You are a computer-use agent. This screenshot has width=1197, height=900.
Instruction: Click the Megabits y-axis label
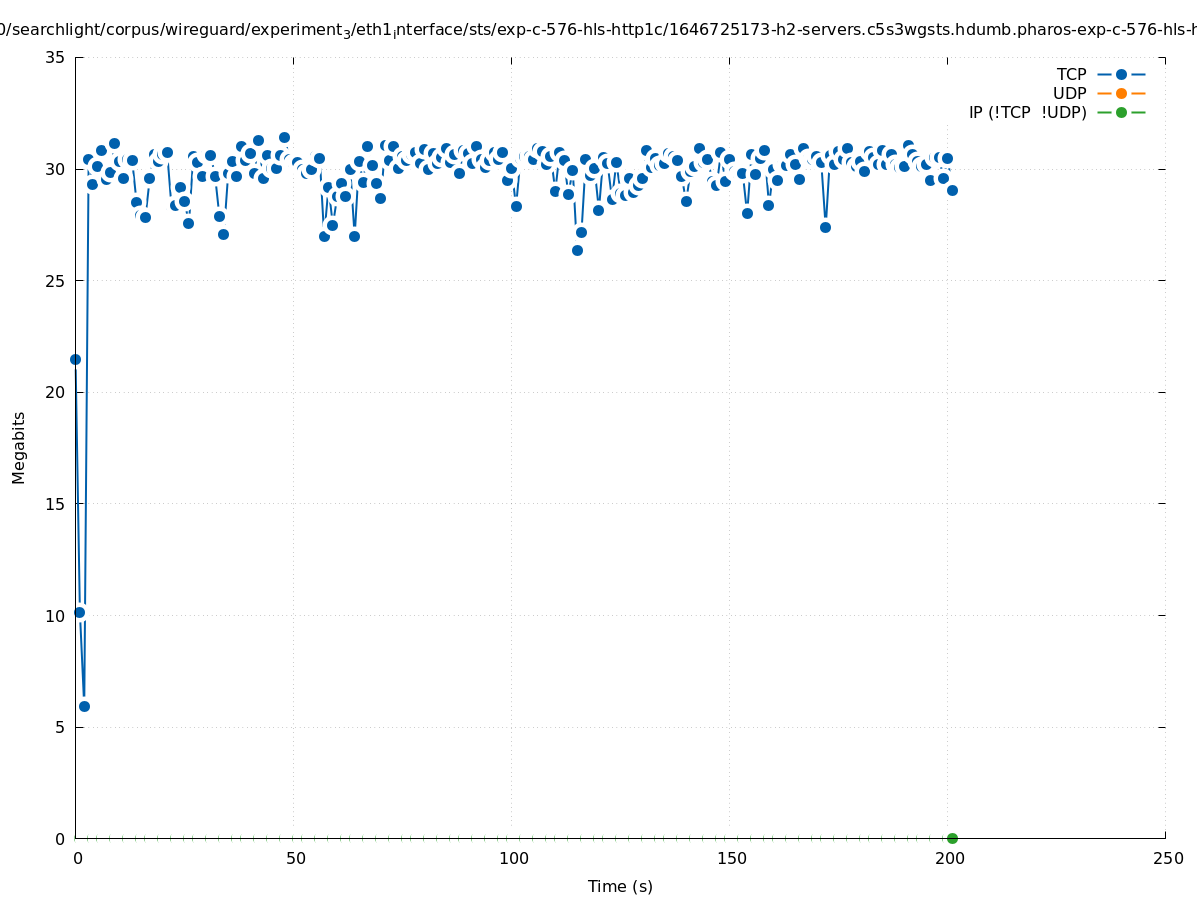19,447
